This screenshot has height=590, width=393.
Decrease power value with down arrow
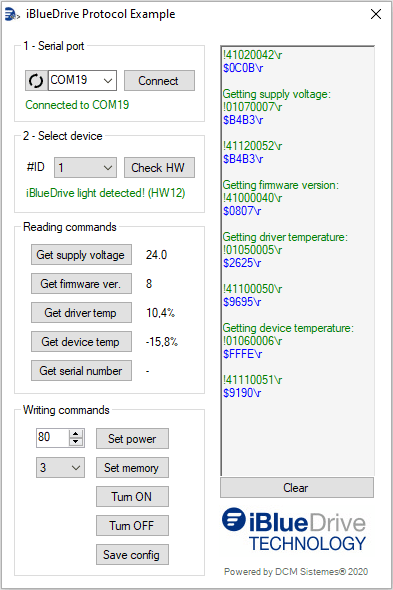[76, 442]
